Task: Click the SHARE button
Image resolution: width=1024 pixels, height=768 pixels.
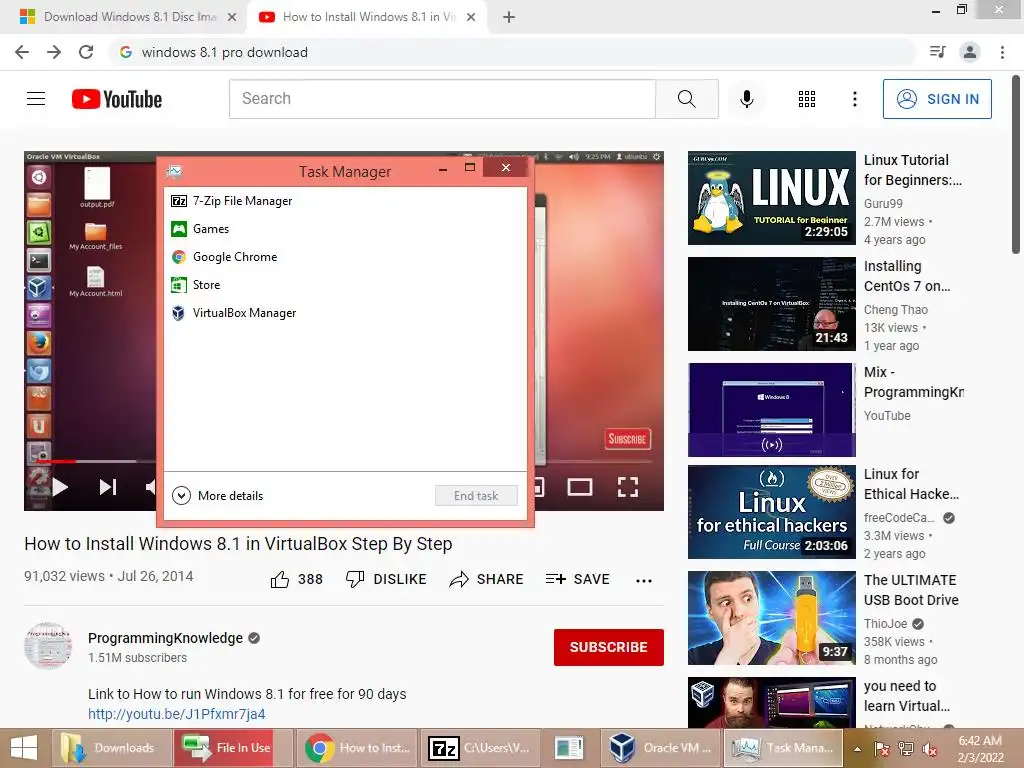Action: pyautogui.click(x=487, y=579)
